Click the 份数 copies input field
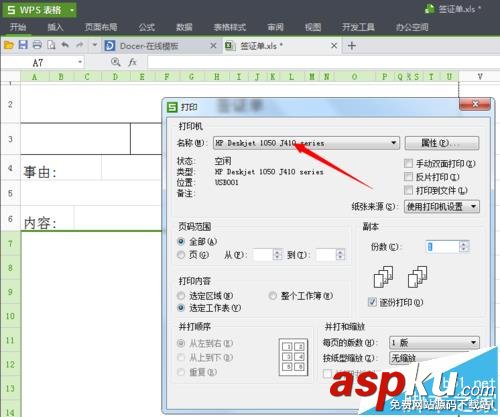Image resolution: width=500 pixels, height=417 pixels. (x=442, y=247)
